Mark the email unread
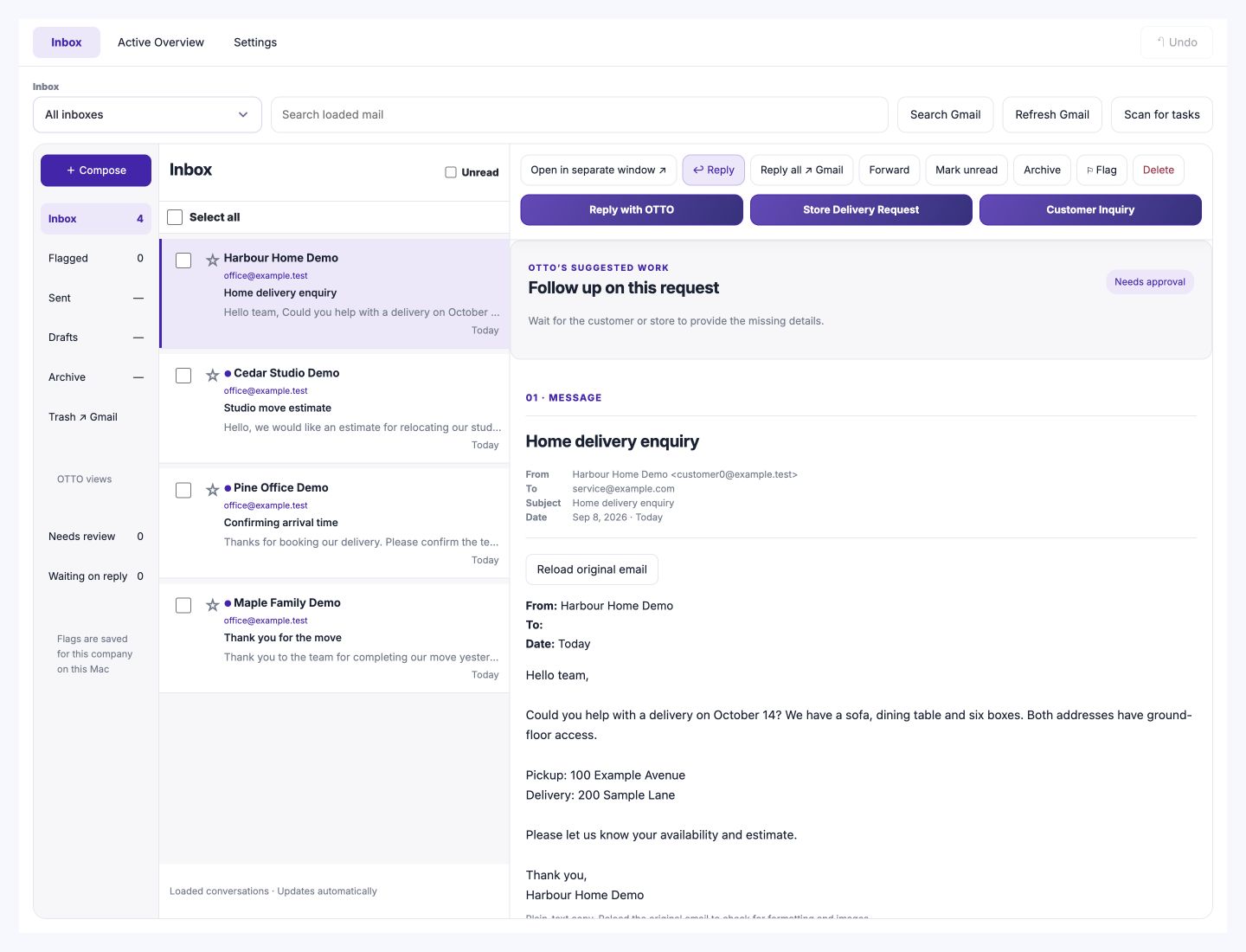Viewport: 1246px width, 952px height. pos(967,170)
